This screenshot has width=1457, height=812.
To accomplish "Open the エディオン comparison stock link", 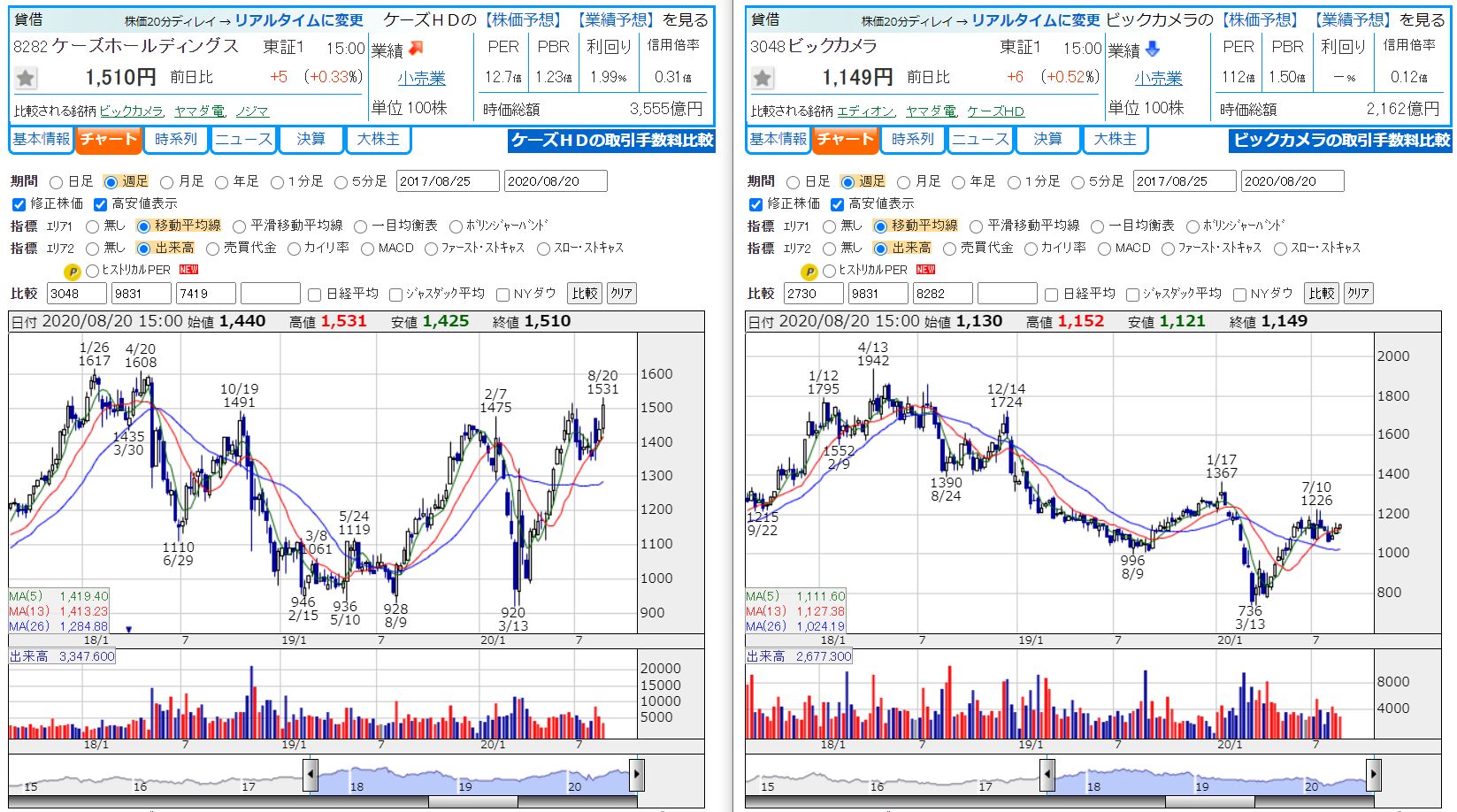I will point(865,111).
